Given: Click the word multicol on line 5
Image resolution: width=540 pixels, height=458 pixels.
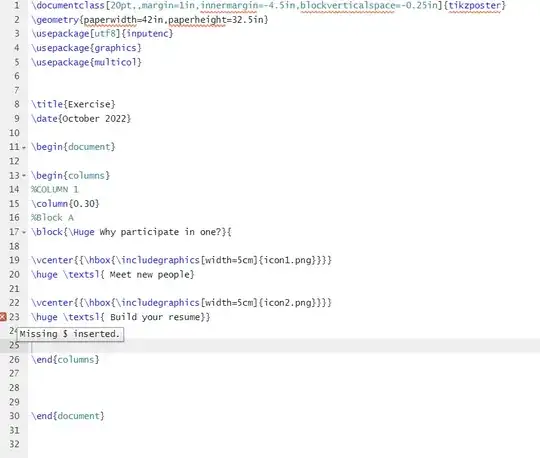Looking at the screenshot, I should [x=115, y=62].
